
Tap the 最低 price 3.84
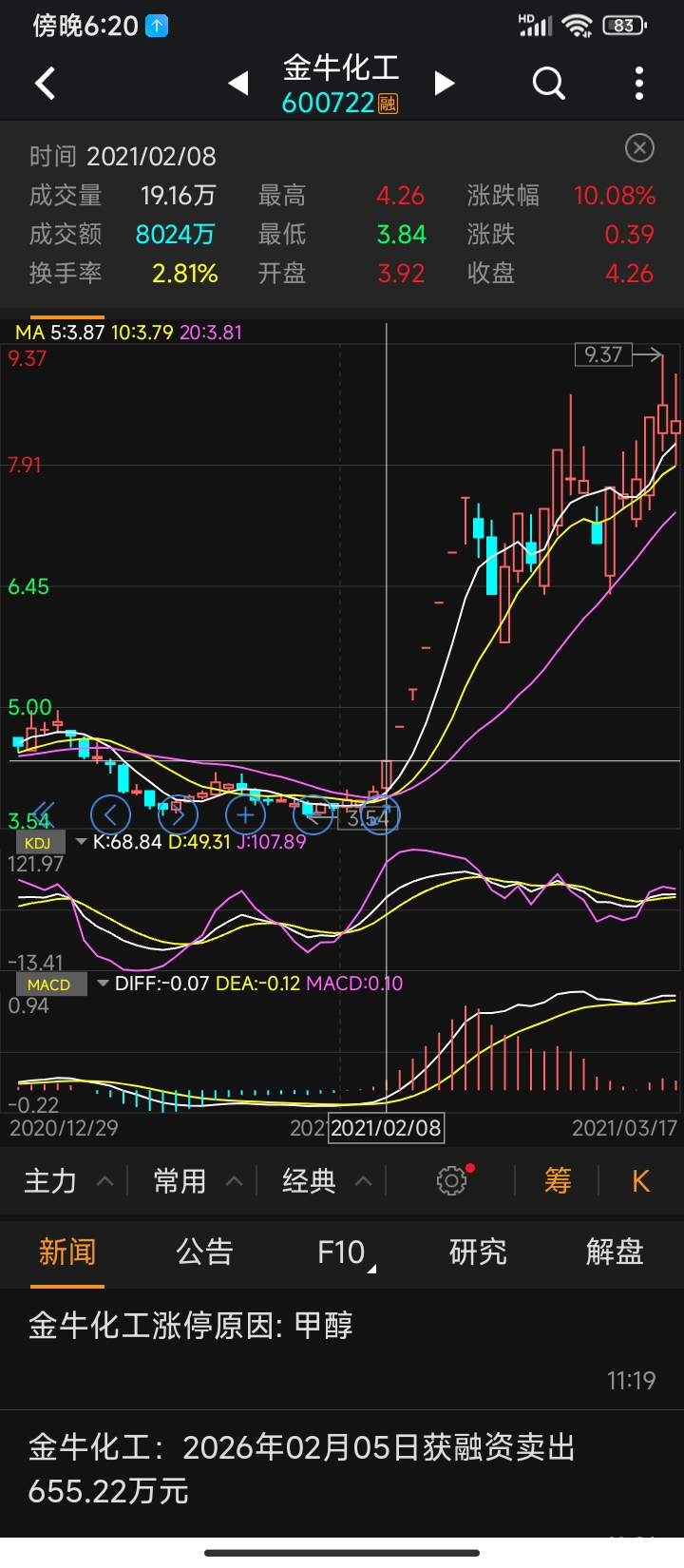(x=402, y=235)
